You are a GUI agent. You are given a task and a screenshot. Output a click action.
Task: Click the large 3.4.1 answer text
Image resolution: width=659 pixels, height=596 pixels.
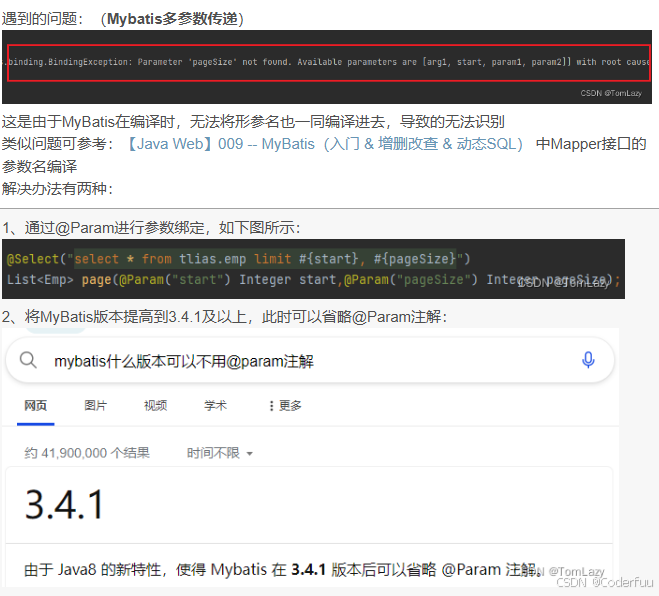click(x=64, y=504)
